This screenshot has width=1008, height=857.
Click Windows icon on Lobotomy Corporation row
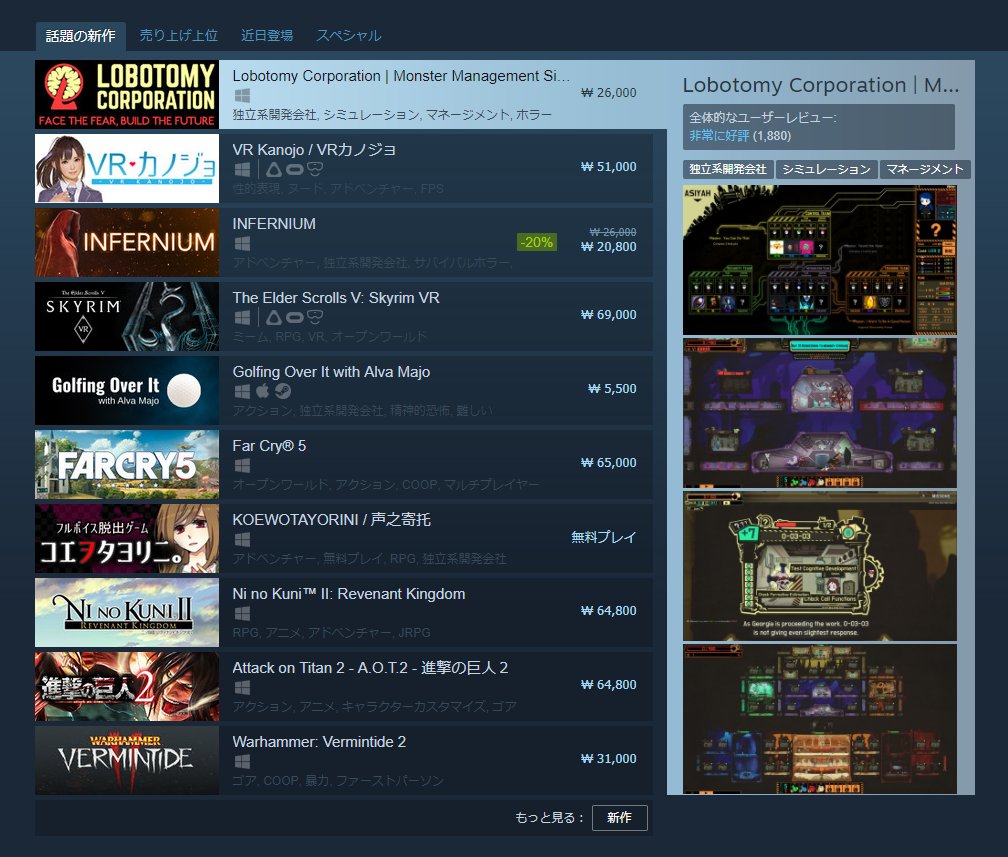pos(242,96)
